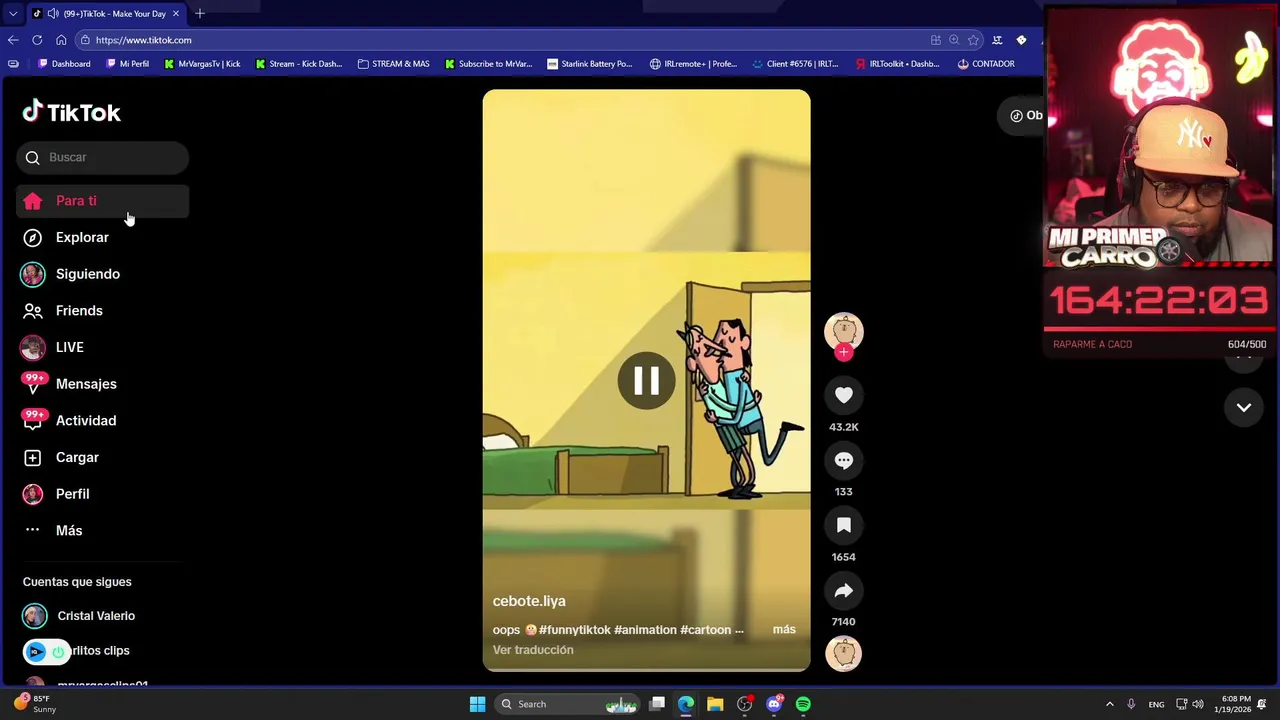Open Discord from the taskbar

(774, 704)
